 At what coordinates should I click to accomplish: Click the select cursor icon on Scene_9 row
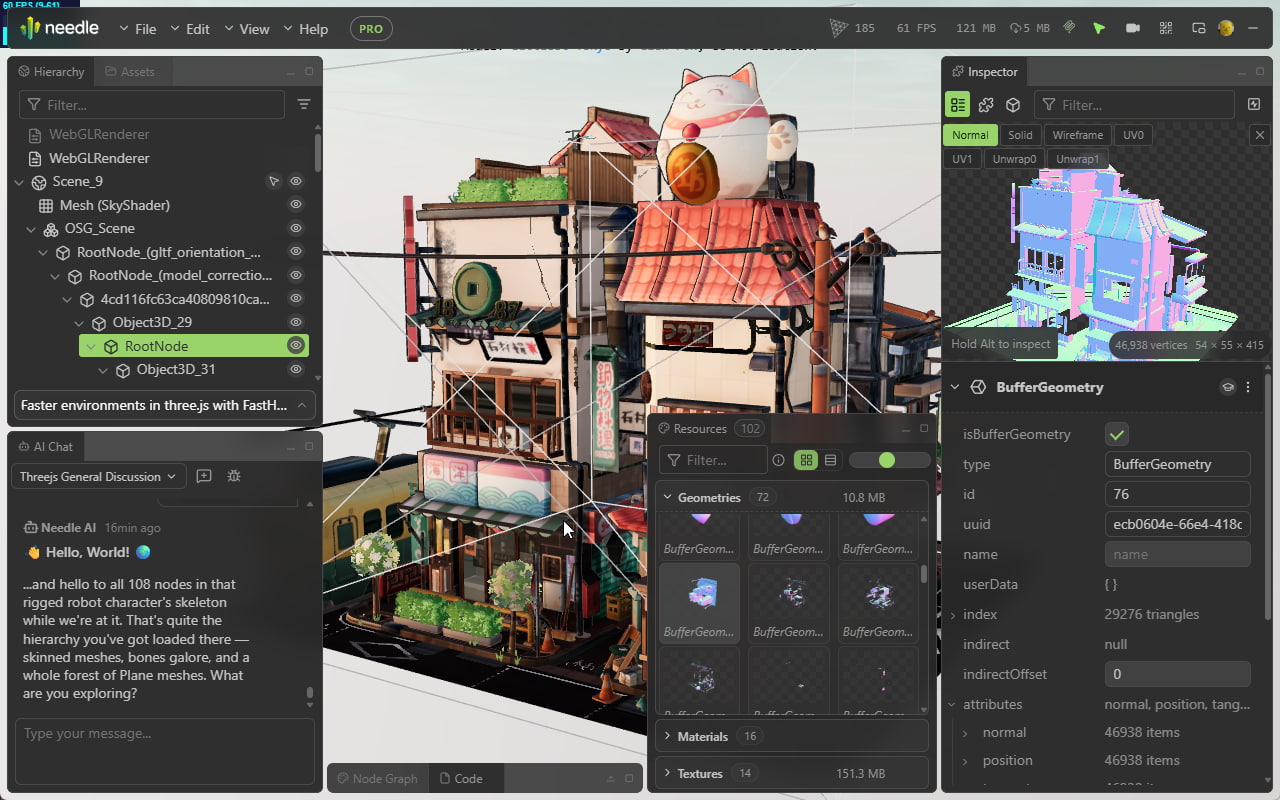point(273,182)
